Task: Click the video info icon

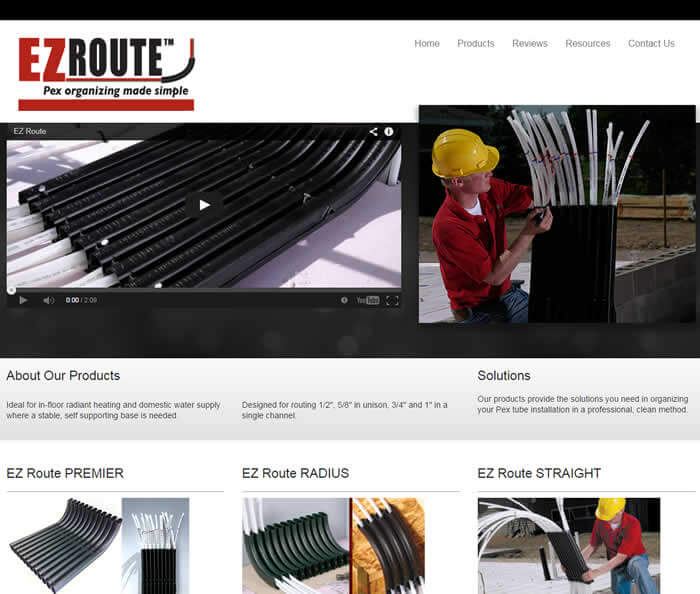Action: 389,131
